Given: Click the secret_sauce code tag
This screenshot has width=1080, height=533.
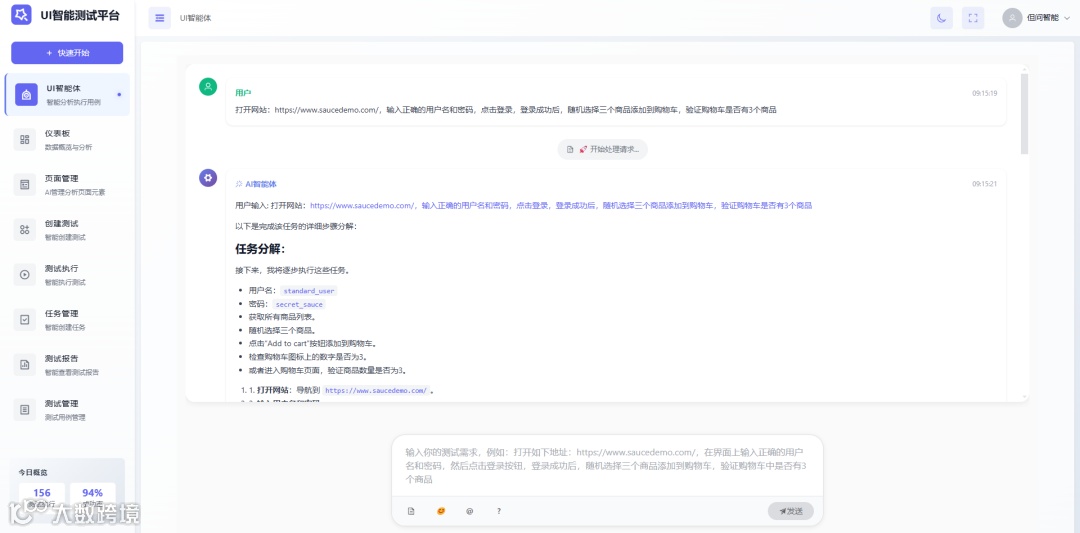Looking at the screenshot, I should click(299, 304).
